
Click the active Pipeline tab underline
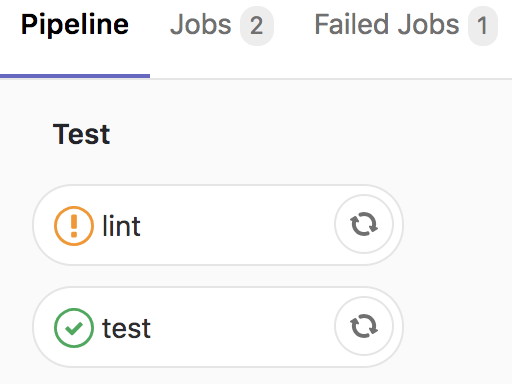(x=75, y=76)
